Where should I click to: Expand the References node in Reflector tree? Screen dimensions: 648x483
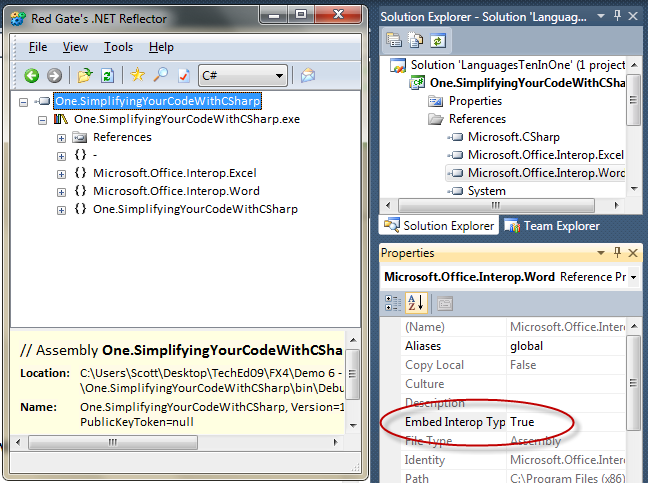[61, 138]
